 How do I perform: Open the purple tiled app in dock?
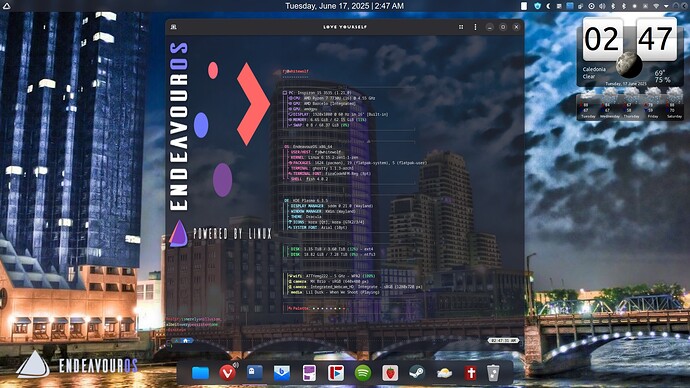309,373
